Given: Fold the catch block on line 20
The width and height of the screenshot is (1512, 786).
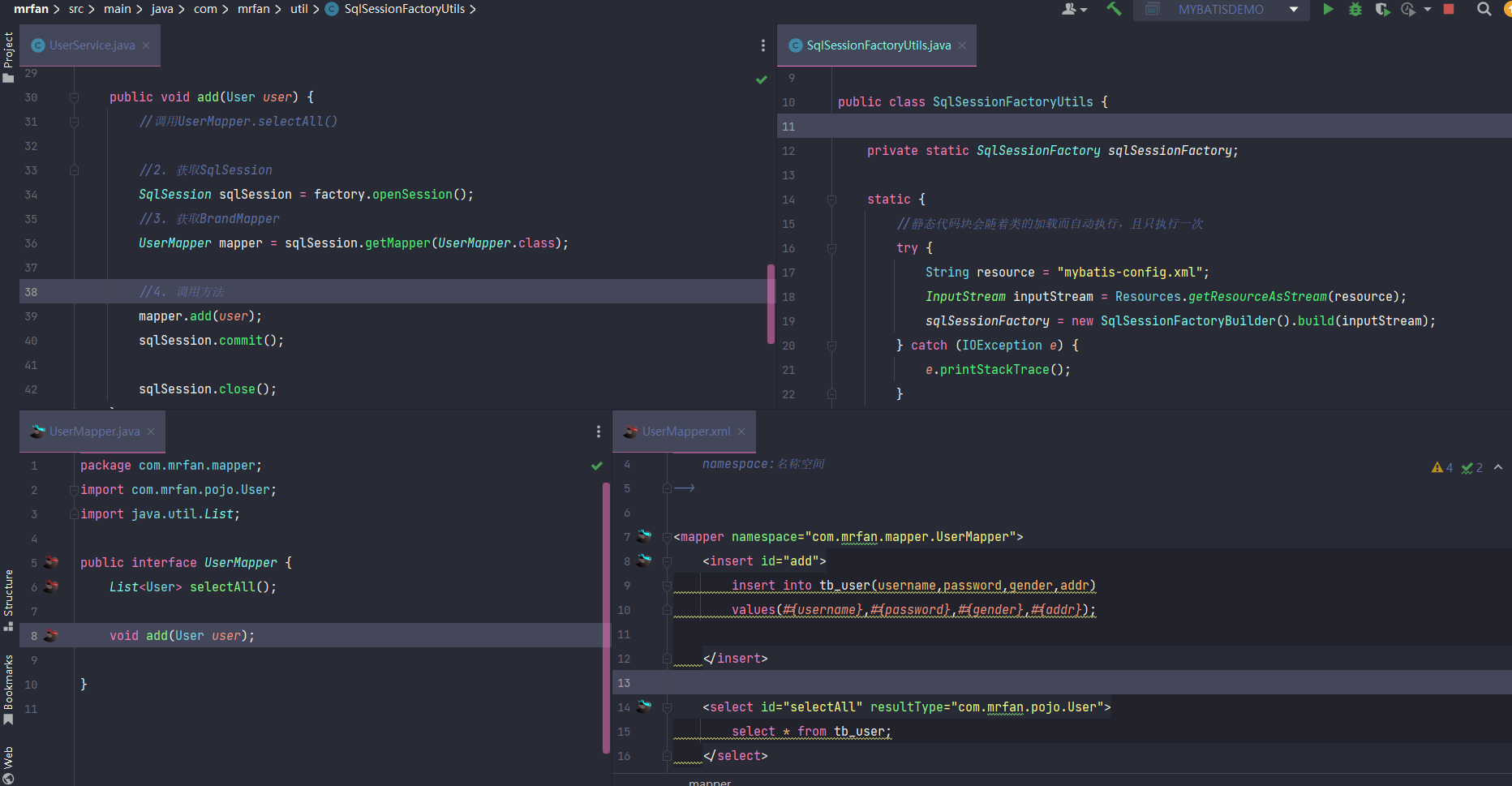Looking at the screenshot, I should 831,346.
